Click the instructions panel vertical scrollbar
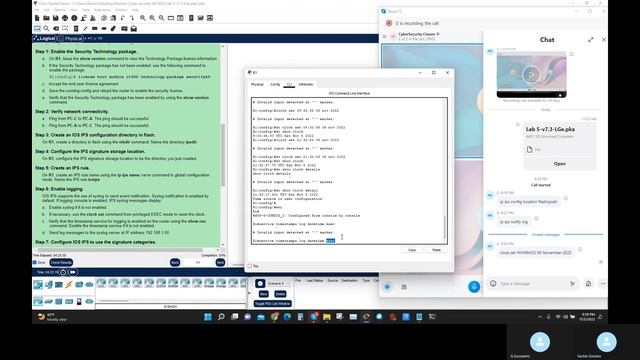Screen dimensions: 640x360 click(223, 155)
